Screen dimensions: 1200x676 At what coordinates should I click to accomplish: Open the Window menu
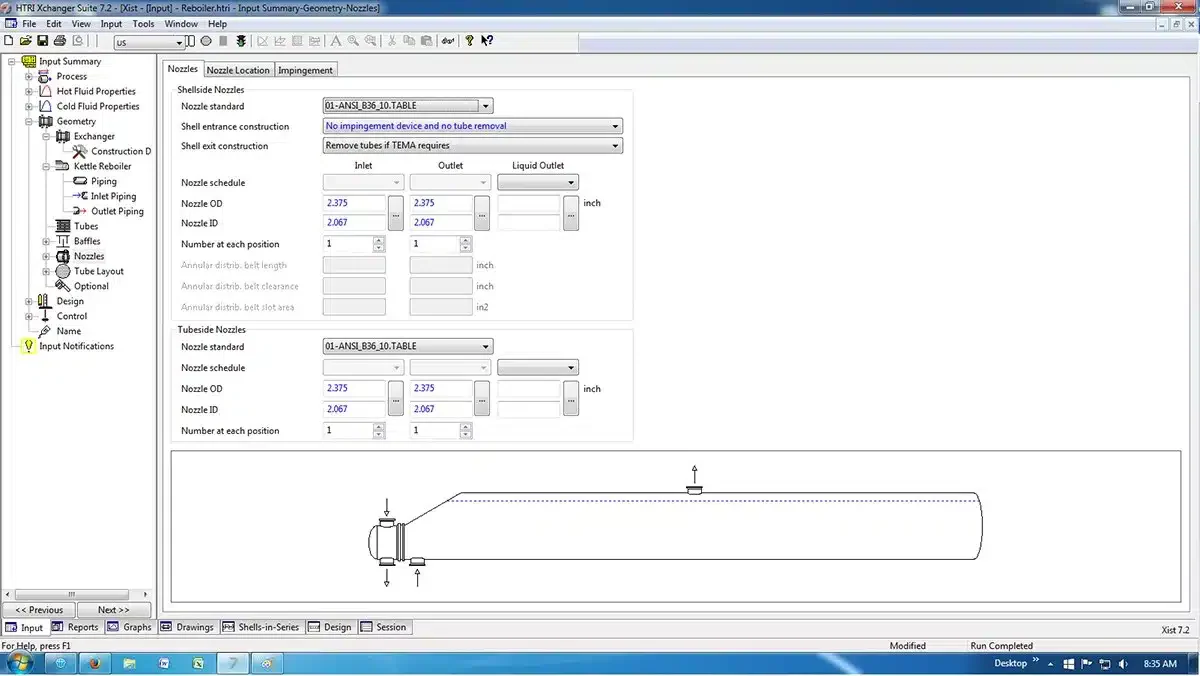click(x=181, y=23)
